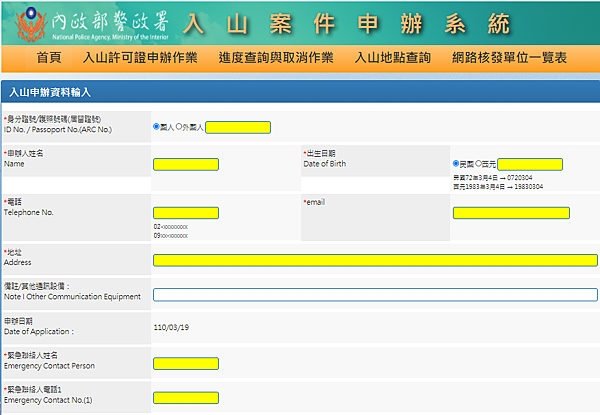Click the 09xx-xxxxxx mobile format hint
The image size is (600, 415).
point(171,236)
